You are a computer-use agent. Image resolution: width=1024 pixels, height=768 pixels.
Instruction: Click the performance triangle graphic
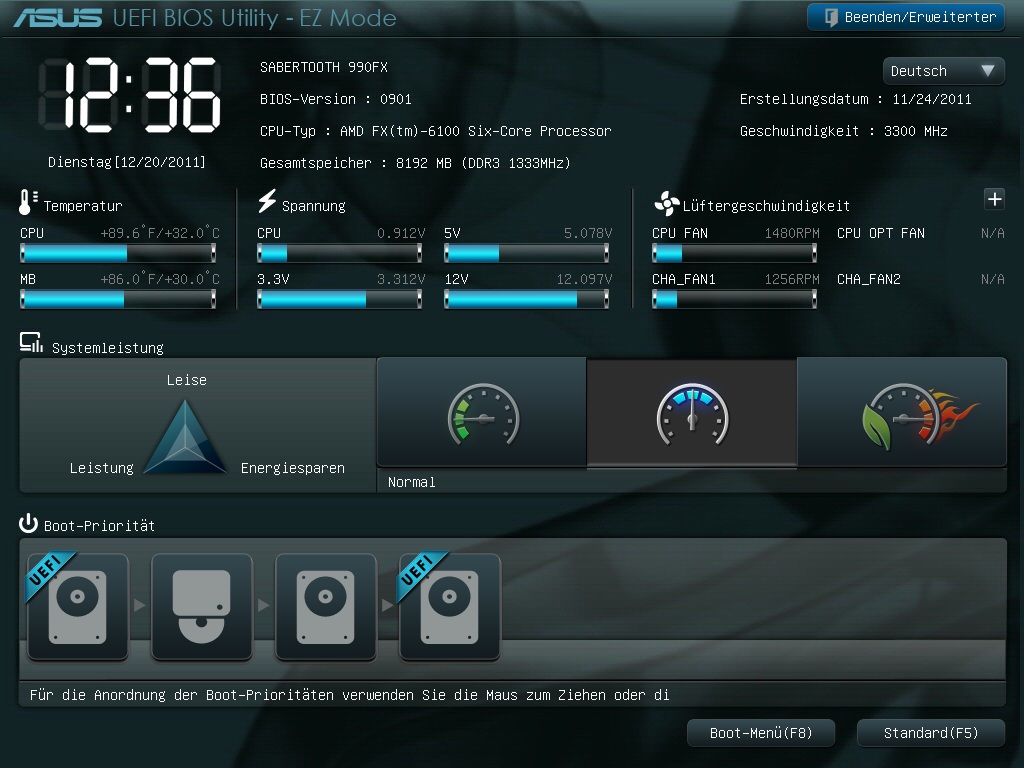[x=185, y=436]
